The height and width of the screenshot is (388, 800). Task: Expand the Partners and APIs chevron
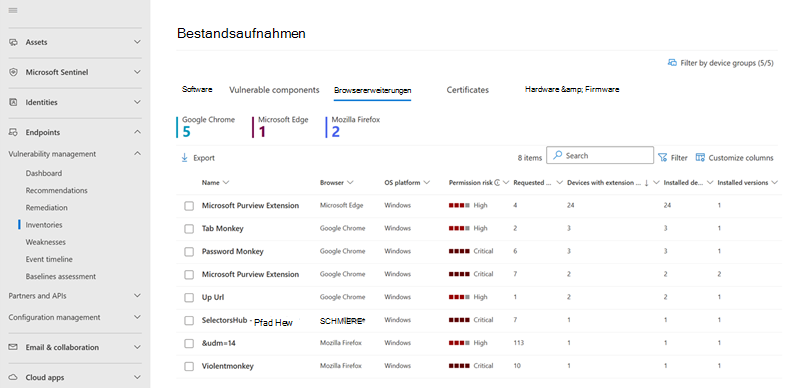tap(137, 296)
